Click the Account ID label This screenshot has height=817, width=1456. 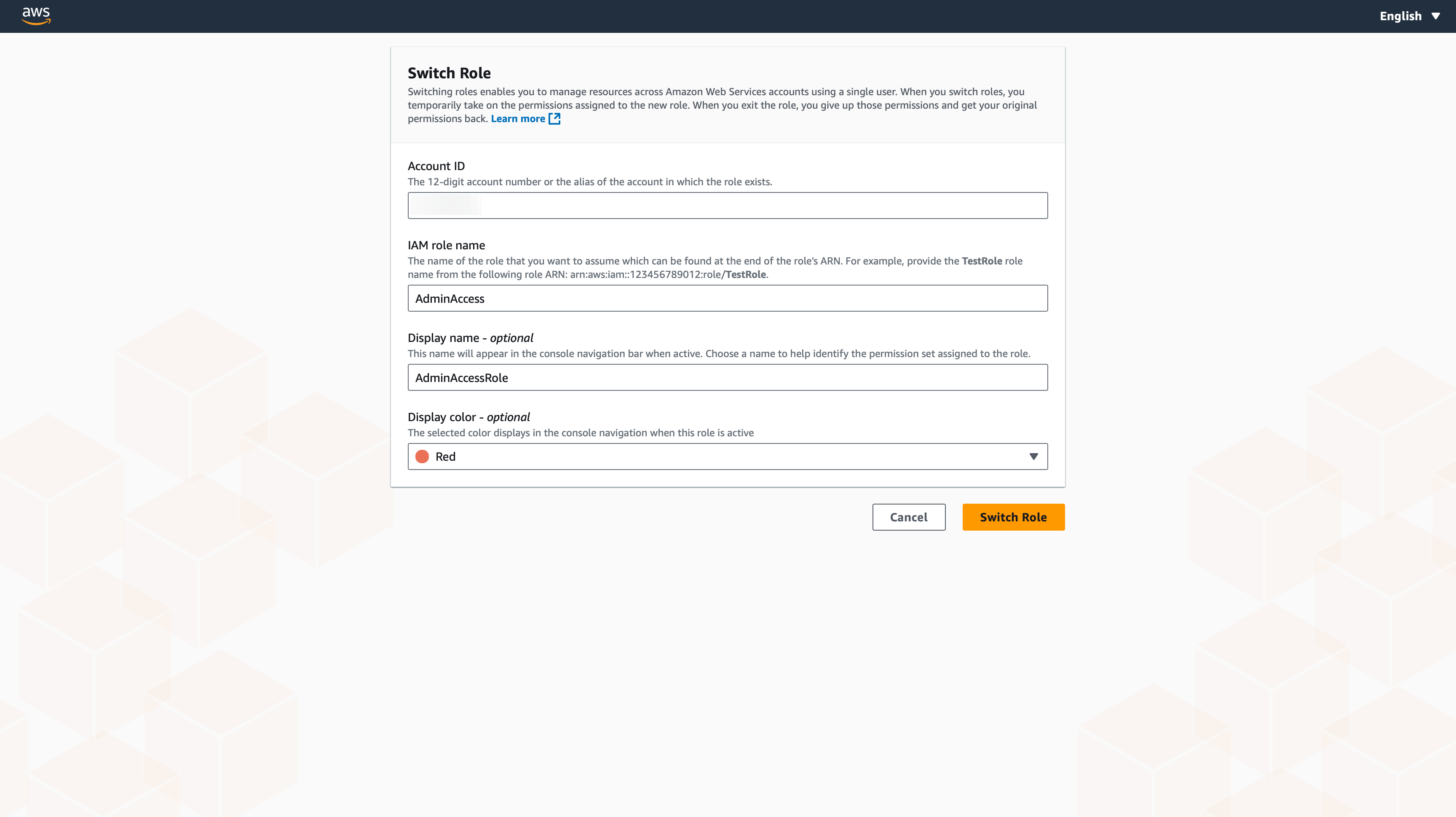pyautogui.click(x=436, y=166)
